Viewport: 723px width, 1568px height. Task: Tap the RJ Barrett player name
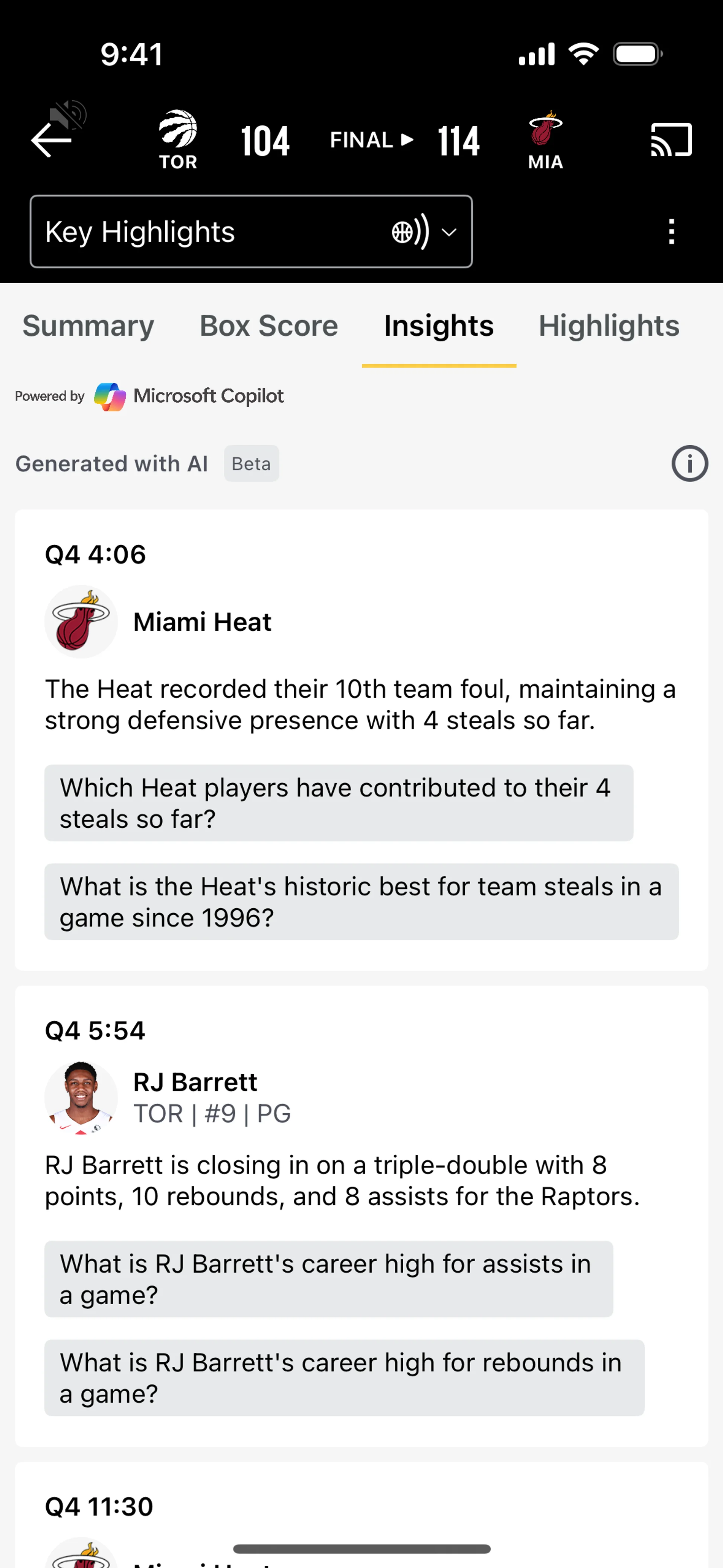195,1082
